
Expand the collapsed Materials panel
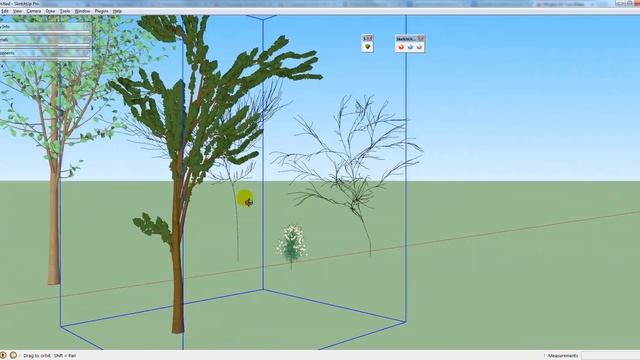pos(45,40)
